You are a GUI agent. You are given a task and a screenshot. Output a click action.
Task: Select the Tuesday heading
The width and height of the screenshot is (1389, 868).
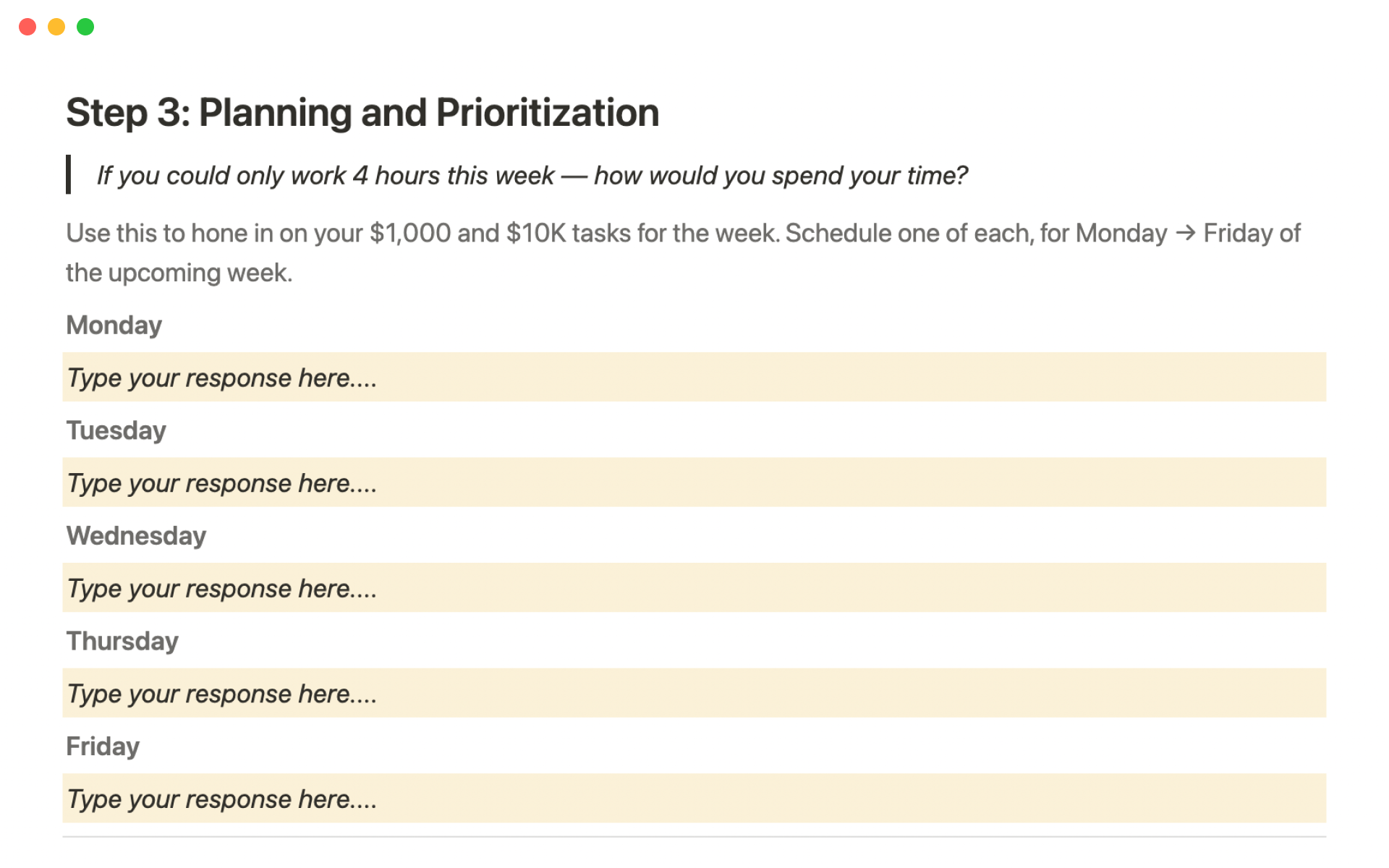(x=116, y=431)
